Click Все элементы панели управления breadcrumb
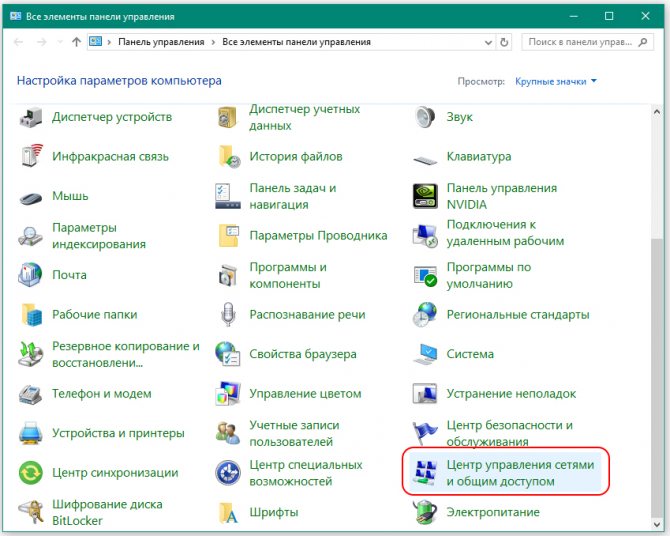The width and height of the screenshot is (670, 536). [296, 42]
